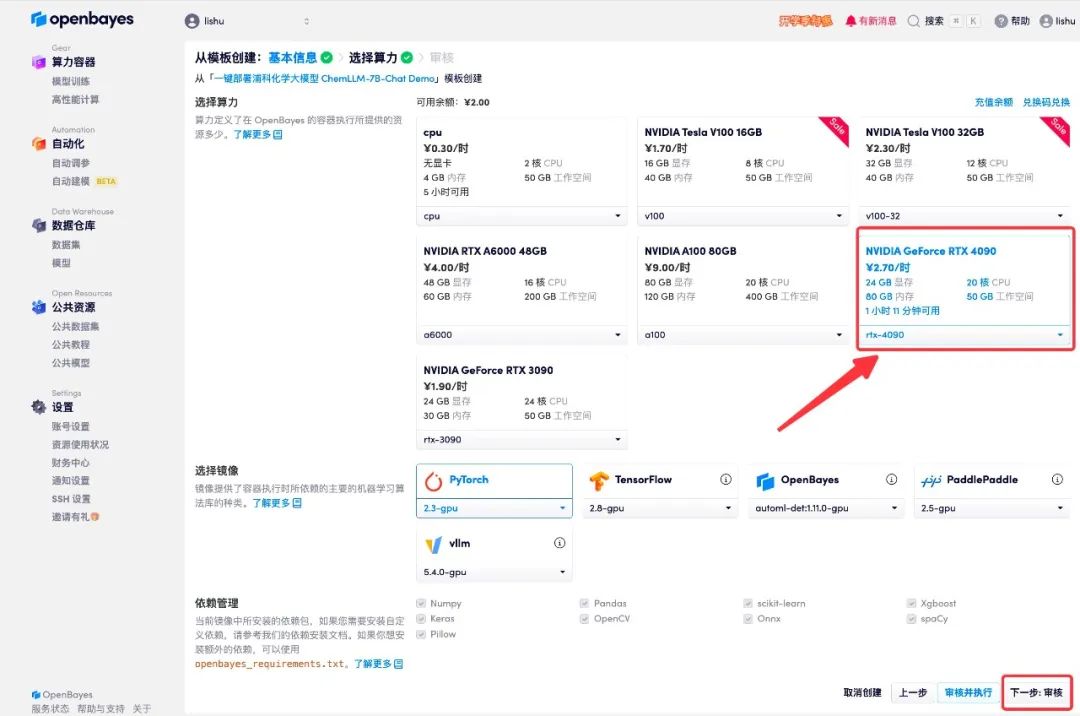
Task: Open the PyTorch 2.3-gpu version dropdown
Action: click(495, 508)
